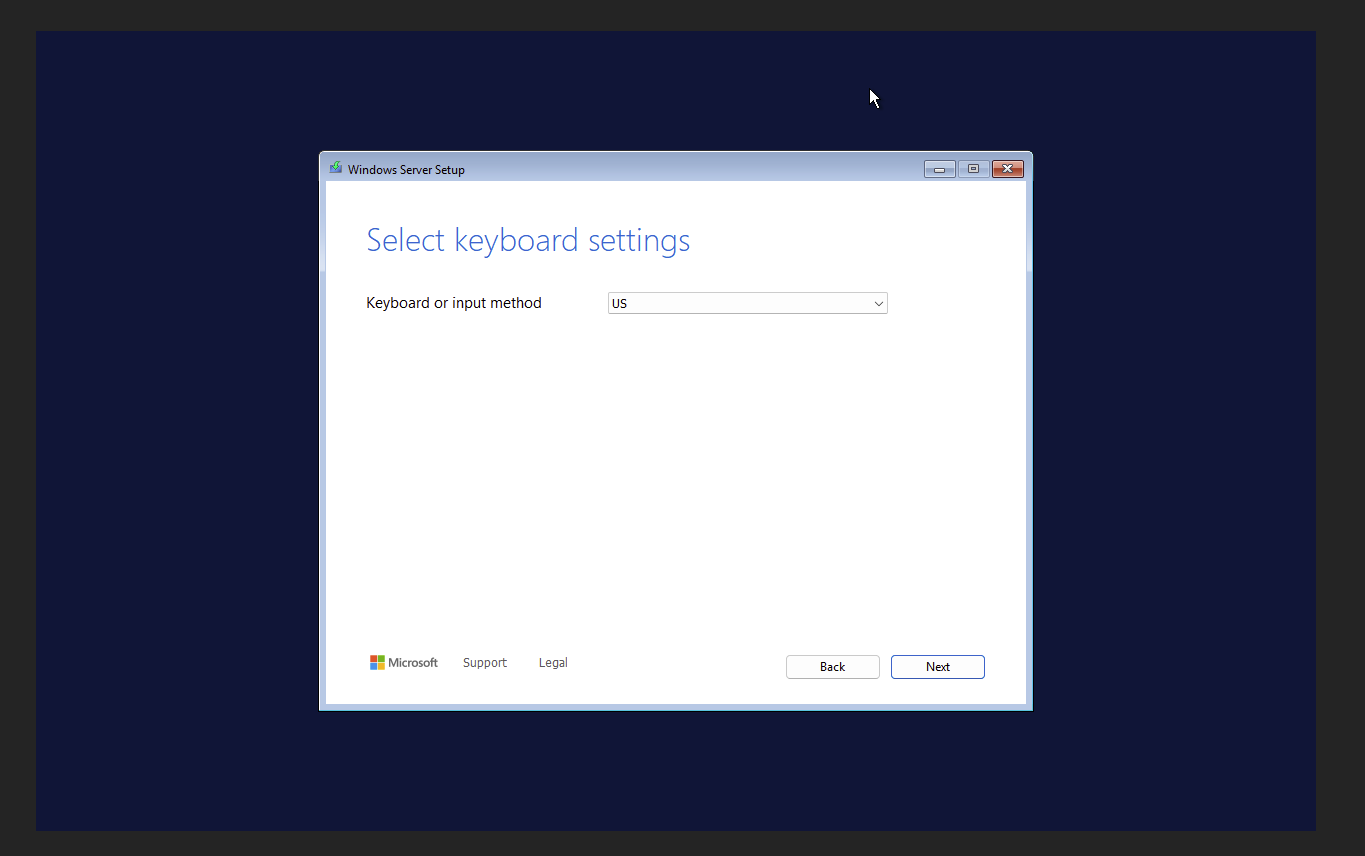Click the Microsoft four-square emblem
Image resolution: width=1365 pixels, height=856 pixels.
click(x=377, y=662)
